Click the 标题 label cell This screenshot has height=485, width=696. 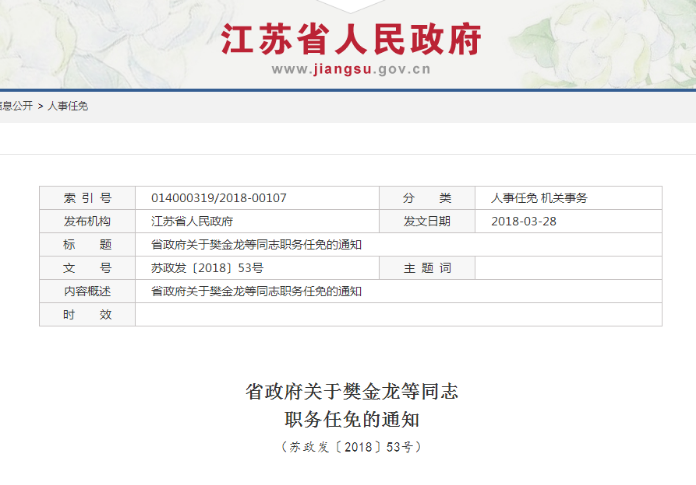click(87, 244)
